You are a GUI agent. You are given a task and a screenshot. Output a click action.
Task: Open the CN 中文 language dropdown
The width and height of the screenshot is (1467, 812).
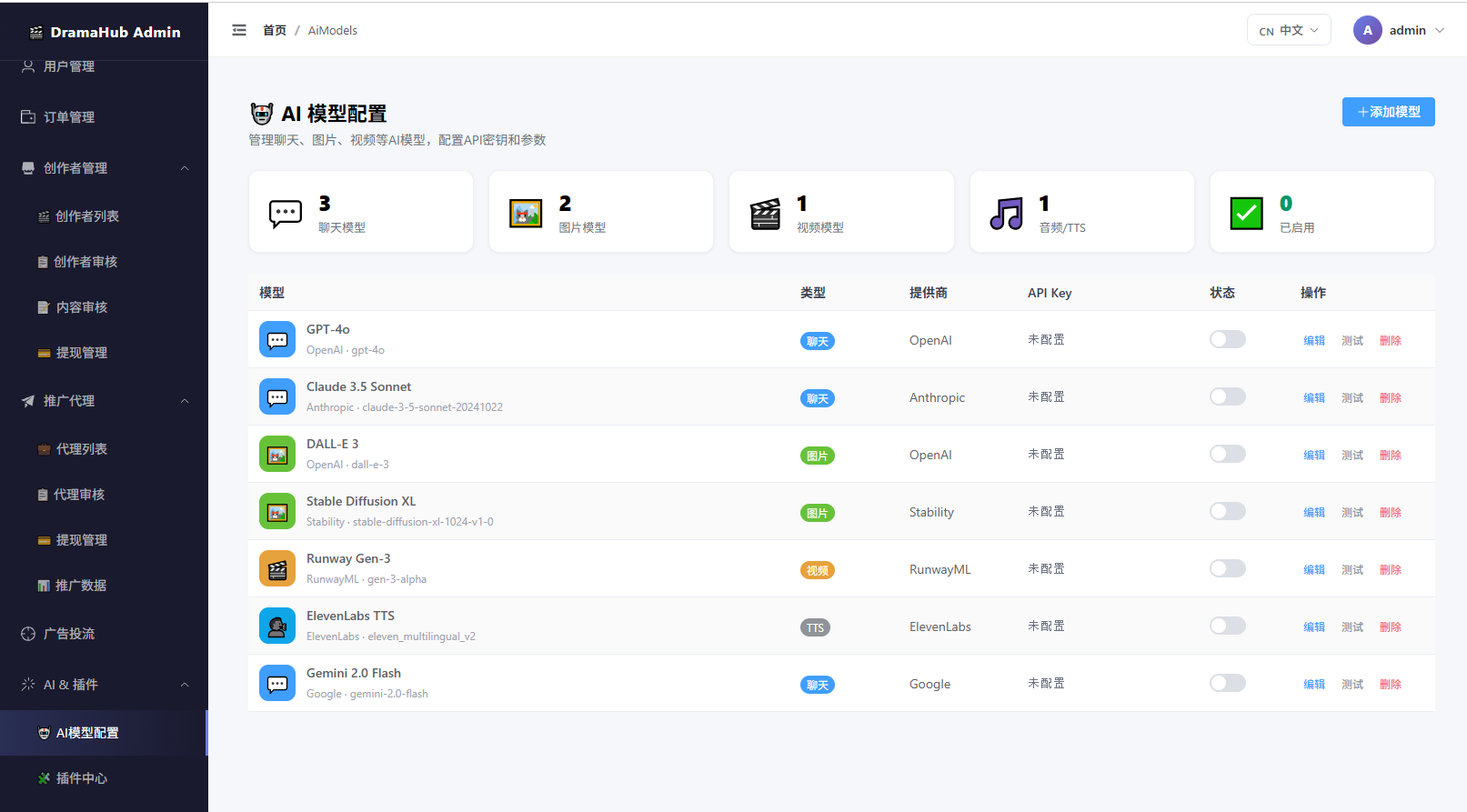[x=1289, y=30]
